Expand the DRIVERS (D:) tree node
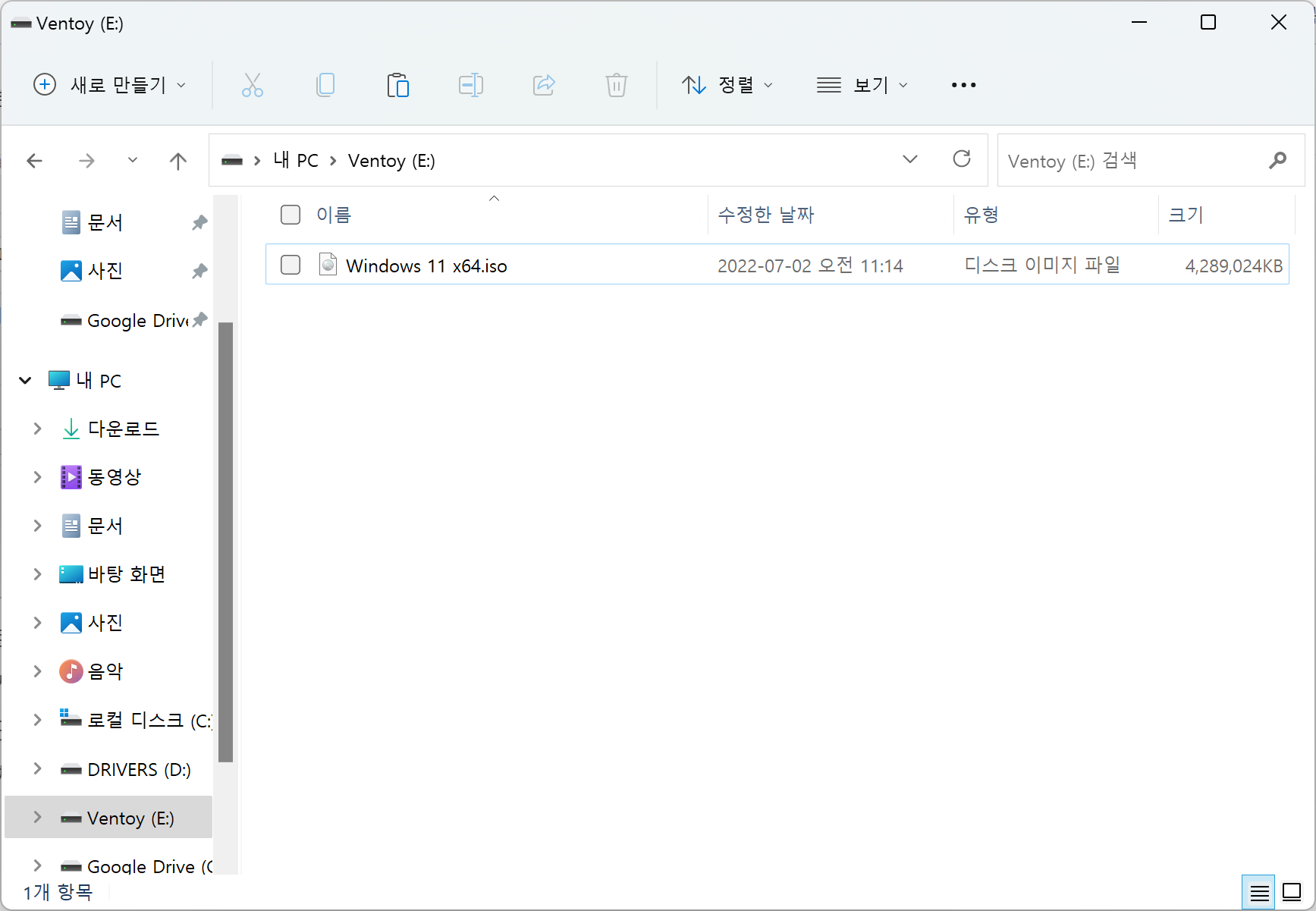 click(37, 768)
